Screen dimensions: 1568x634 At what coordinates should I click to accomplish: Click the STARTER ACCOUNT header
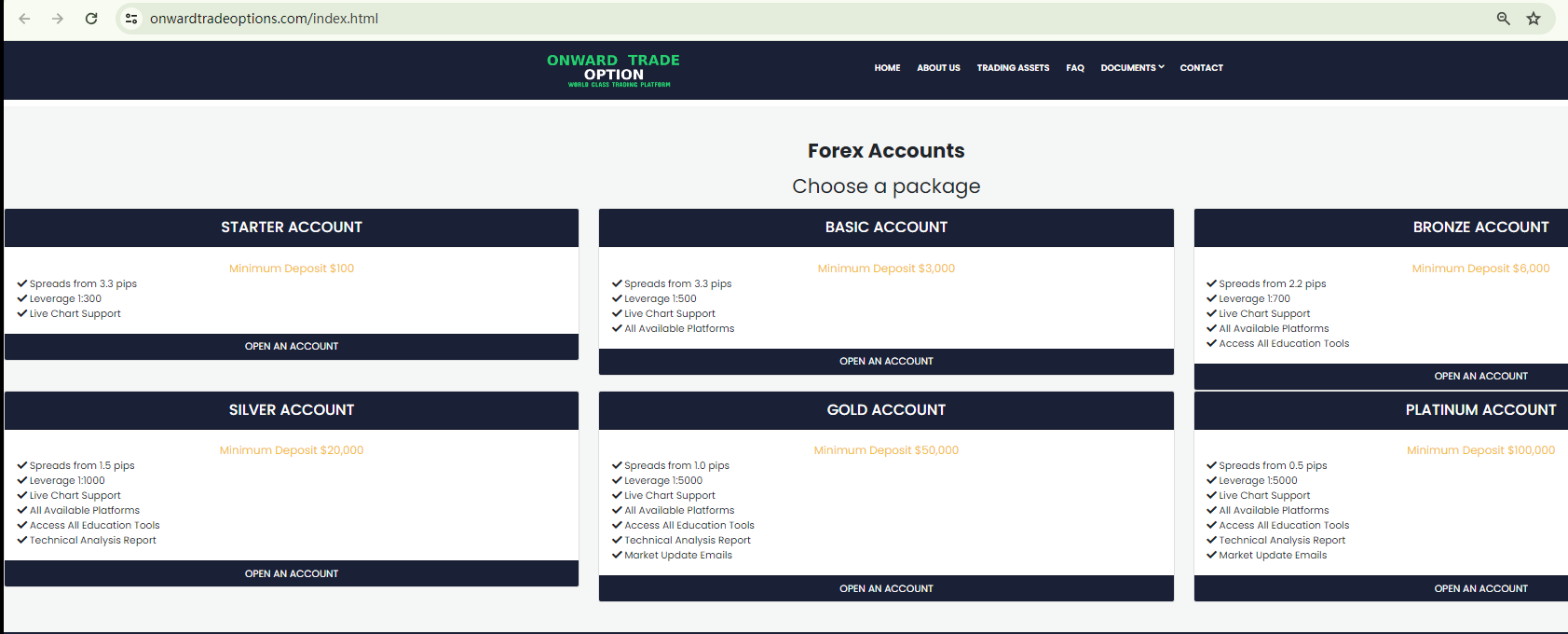coord(292,227)
